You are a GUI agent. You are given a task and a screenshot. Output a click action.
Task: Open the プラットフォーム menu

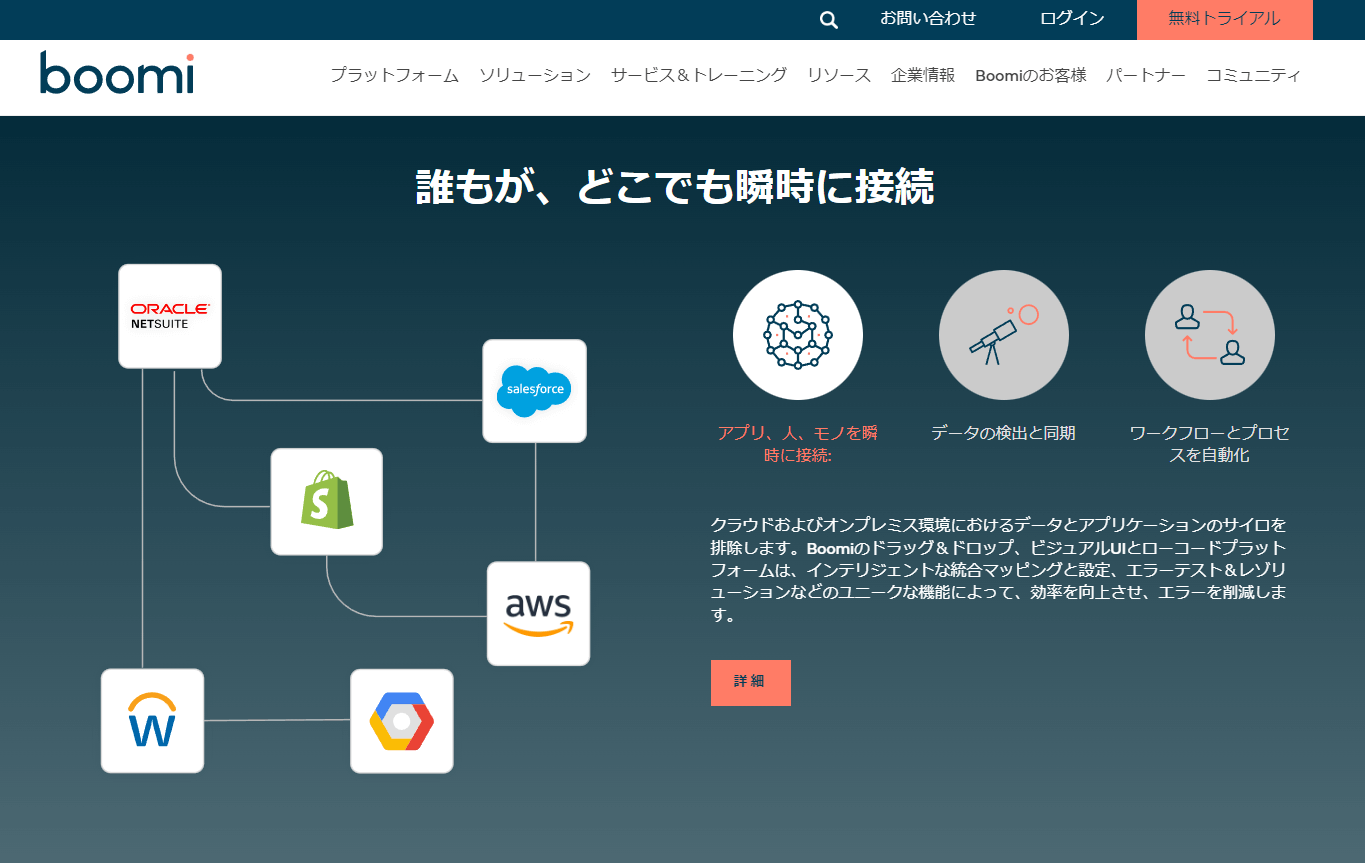[395, 75]
